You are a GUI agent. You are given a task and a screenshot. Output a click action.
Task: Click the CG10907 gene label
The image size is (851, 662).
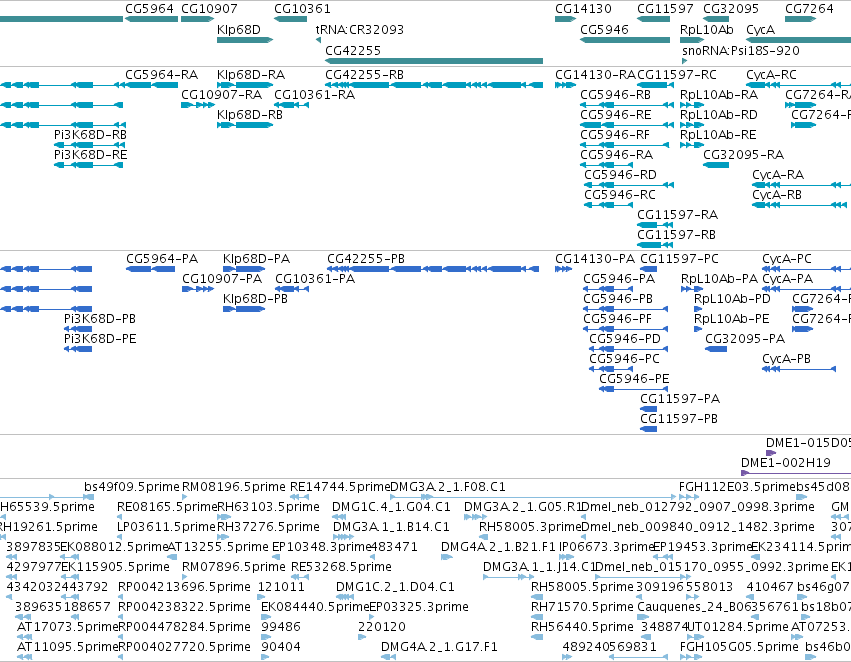[x=209, y=9]
